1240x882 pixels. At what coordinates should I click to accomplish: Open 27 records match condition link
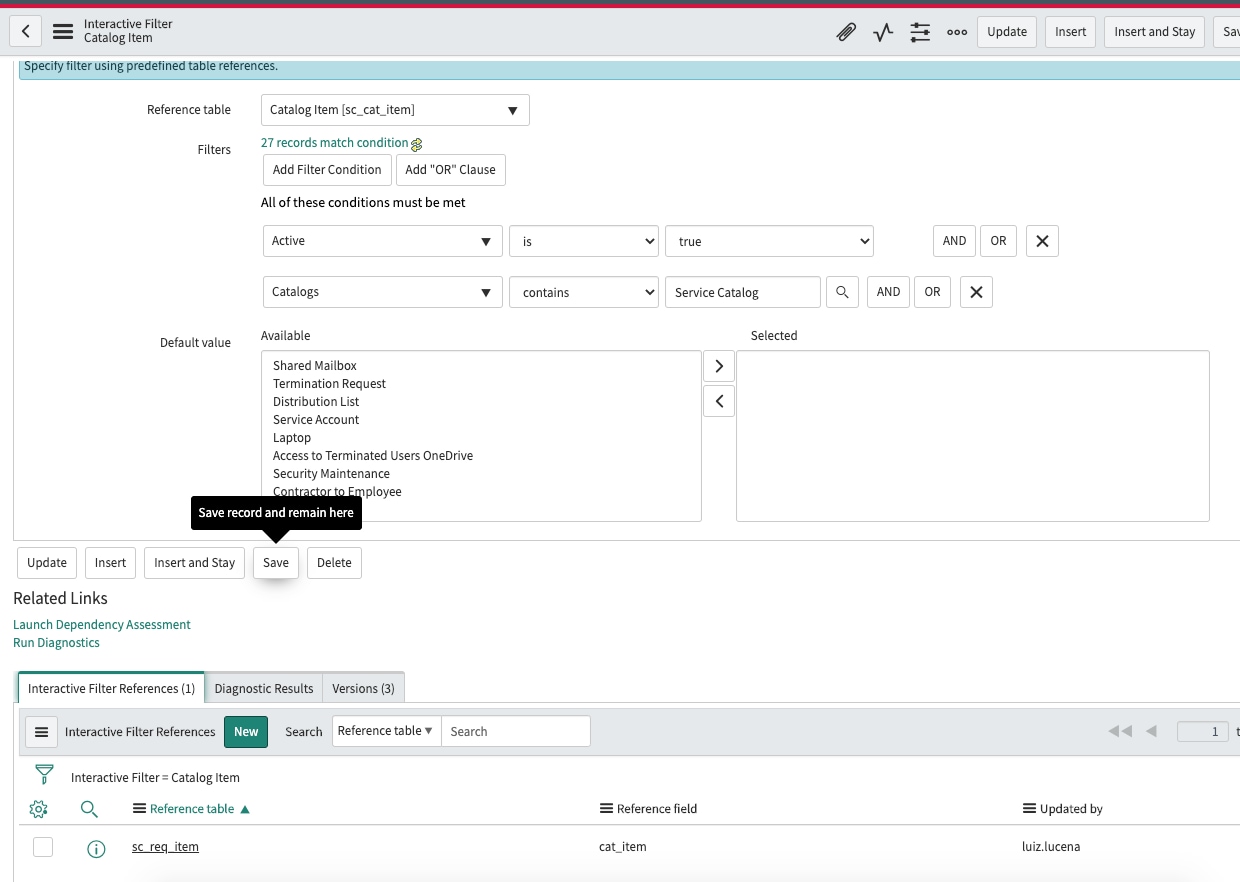point(335,143)
